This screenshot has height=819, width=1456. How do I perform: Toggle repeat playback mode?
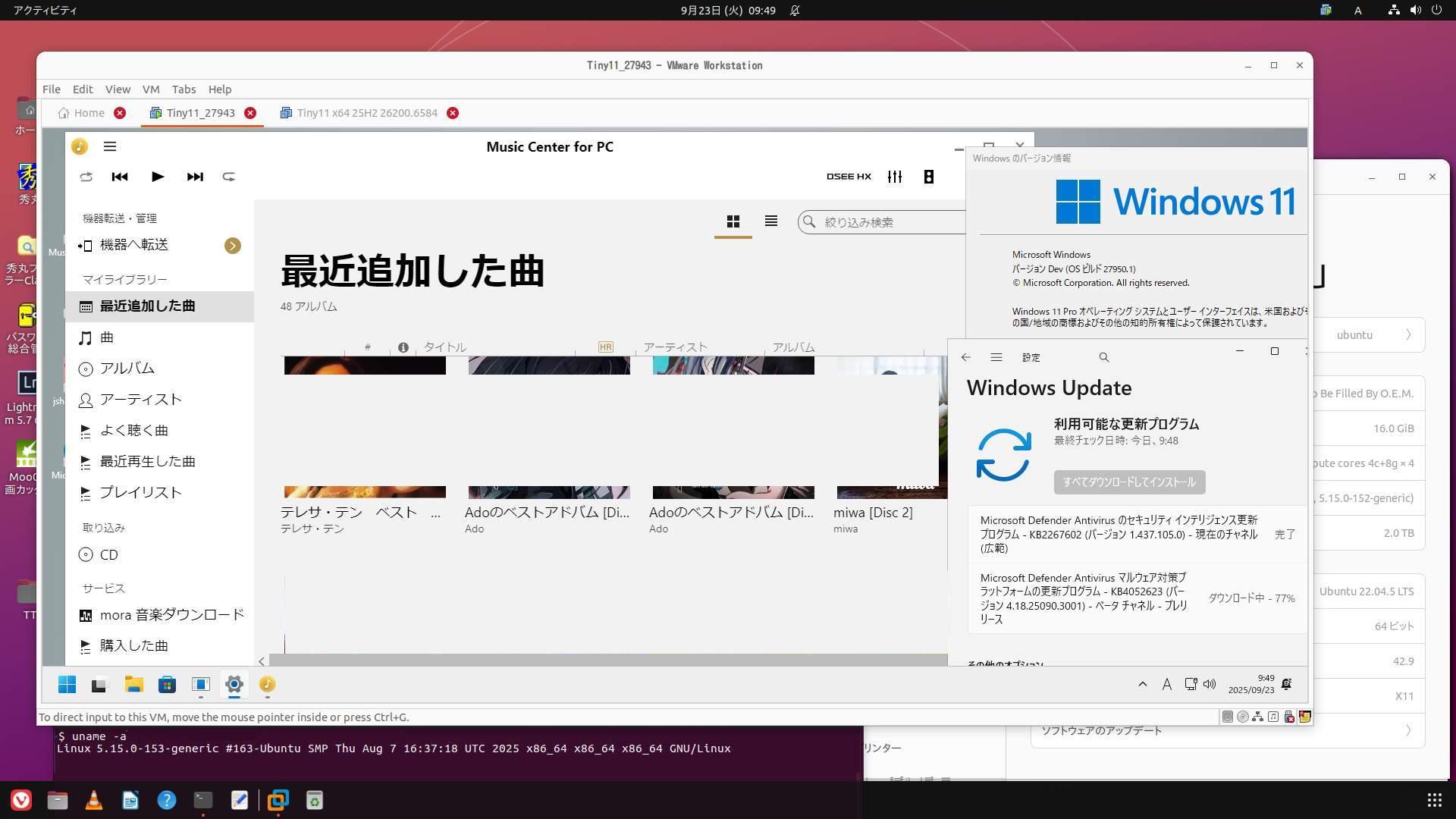pos(228,177)
